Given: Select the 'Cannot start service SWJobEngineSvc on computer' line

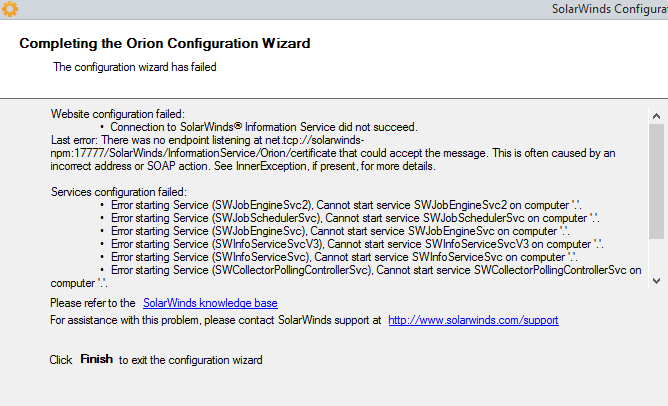Looking at the screenshot, I should point(340,231).
